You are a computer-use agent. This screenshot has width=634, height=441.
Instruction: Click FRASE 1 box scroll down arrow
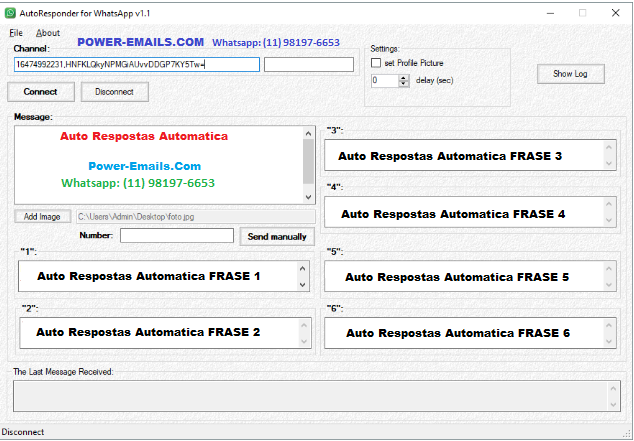tap(302, 284)
